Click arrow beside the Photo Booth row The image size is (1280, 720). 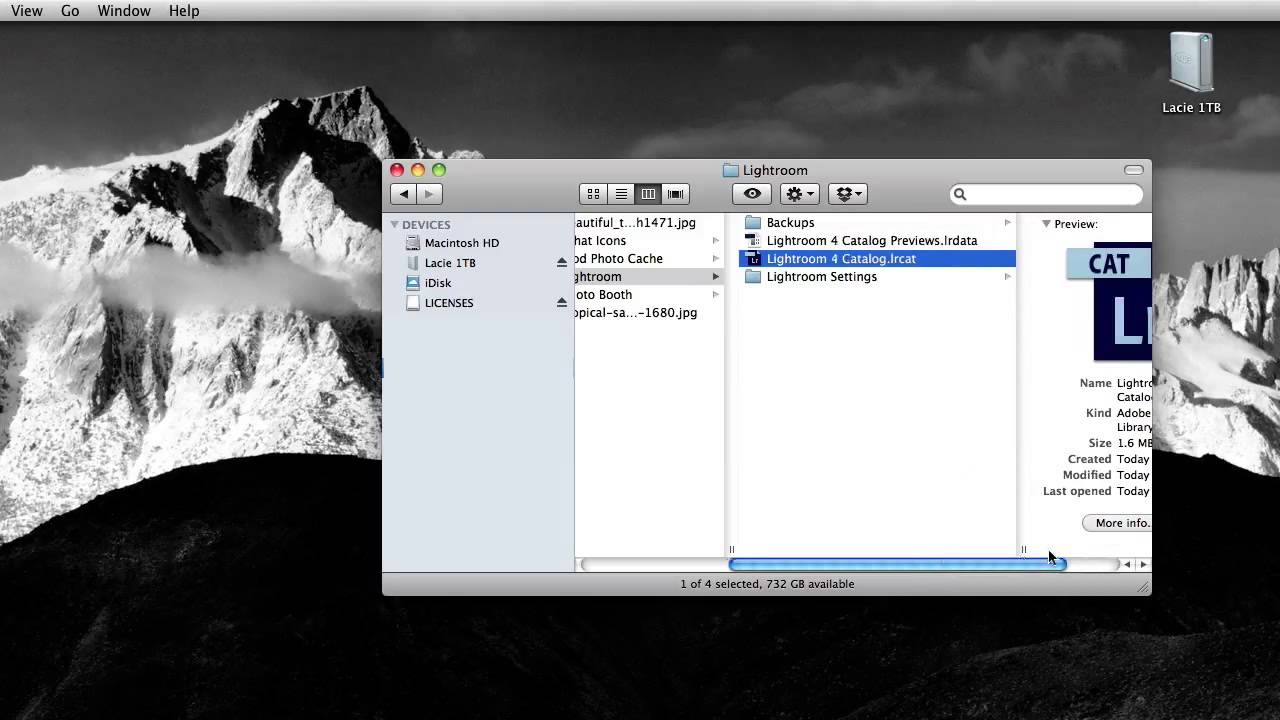point(715,295)
